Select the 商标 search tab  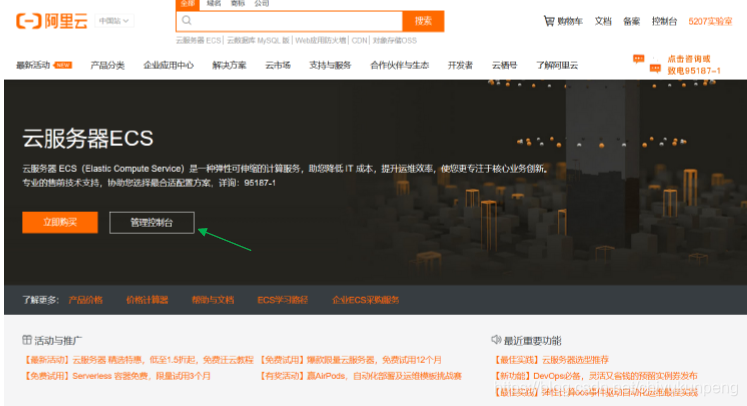tap(238, 3)
